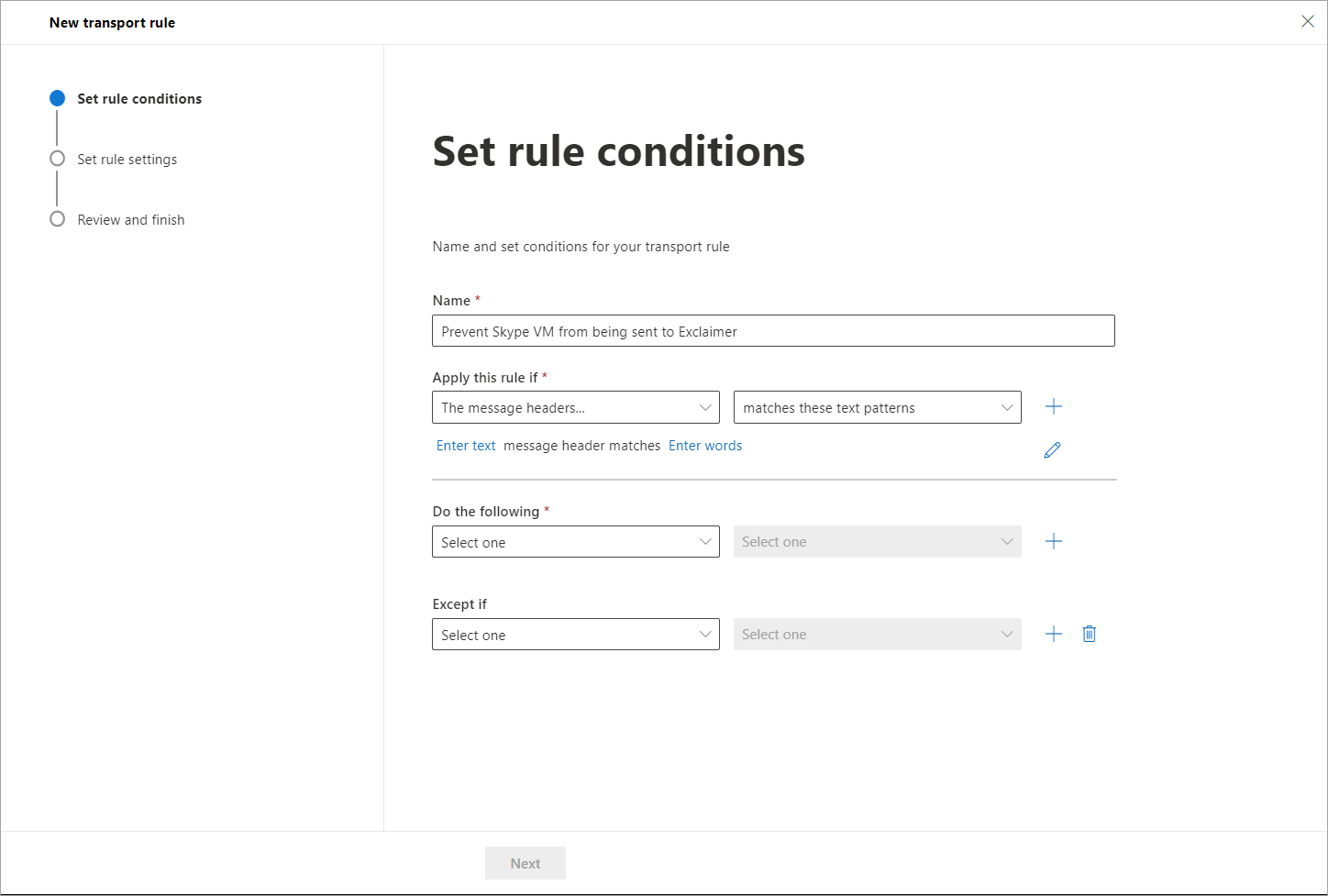
Task: Click the pencil edit icon for header condition
Action: point(1052,450)
